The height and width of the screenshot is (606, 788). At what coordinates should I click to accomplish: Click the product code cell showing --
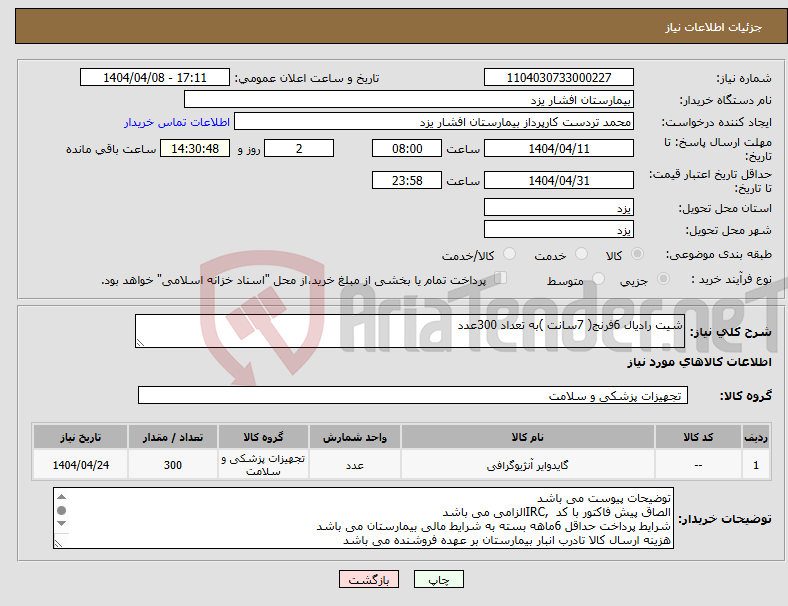tap(698, 465)
